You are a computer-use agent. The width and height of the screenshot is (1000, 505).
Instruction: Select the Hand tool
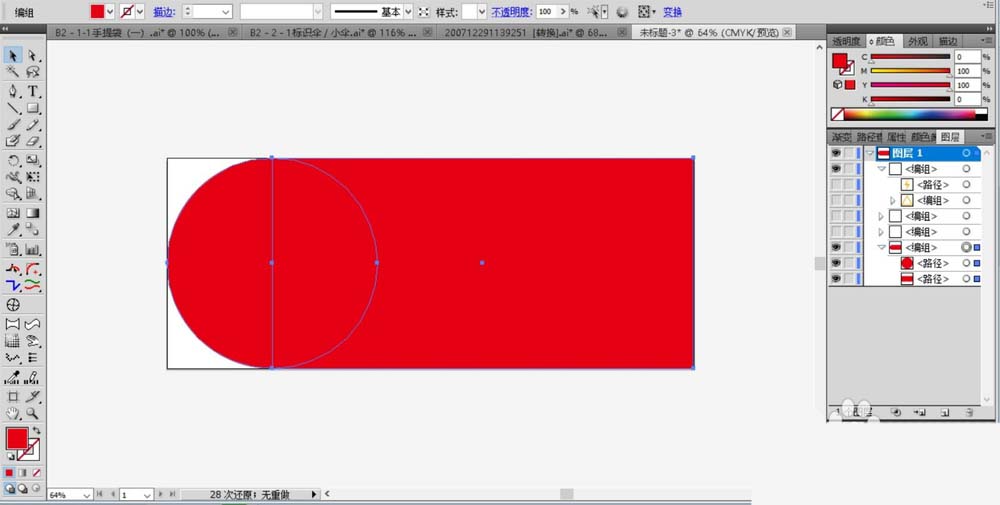[x=13, y=413]
